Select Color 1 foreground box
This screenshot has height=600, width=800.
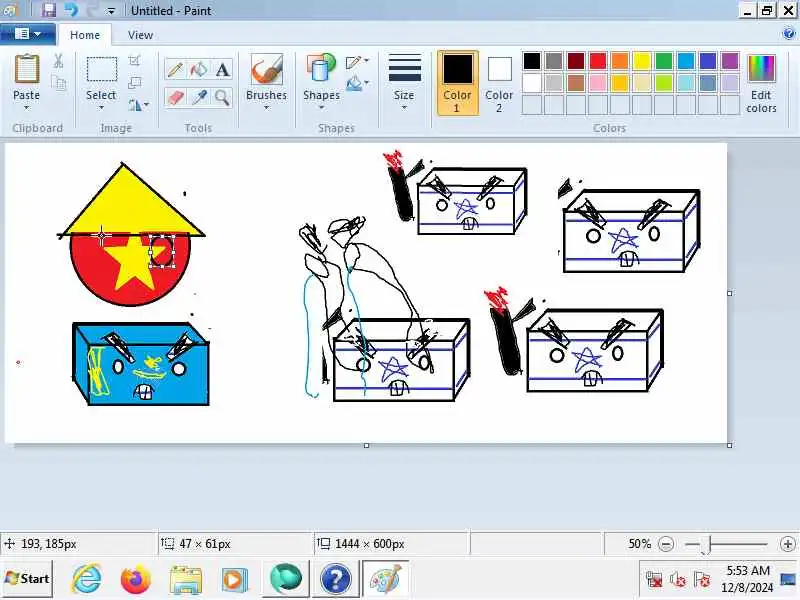457,83
